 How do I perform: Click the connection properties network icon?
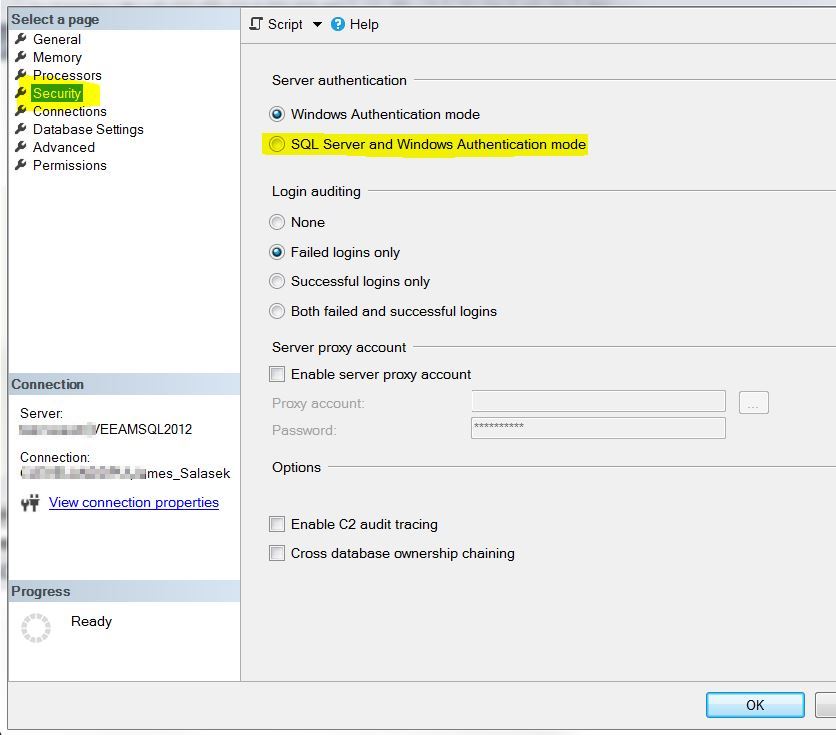click(30, 502)
